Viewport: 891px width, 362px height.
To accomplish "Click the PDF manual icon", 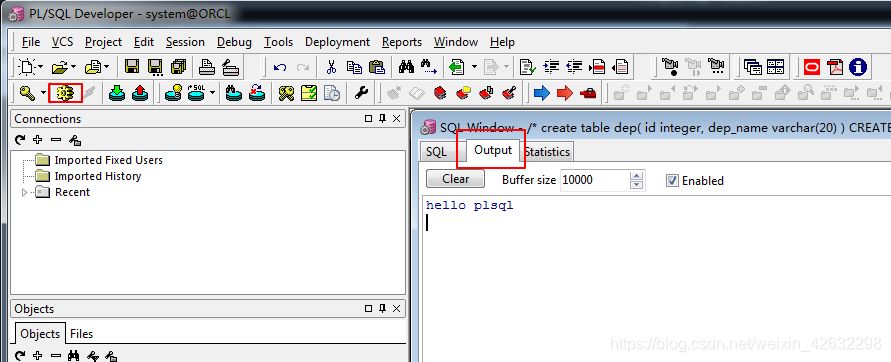I will point(835,67).
